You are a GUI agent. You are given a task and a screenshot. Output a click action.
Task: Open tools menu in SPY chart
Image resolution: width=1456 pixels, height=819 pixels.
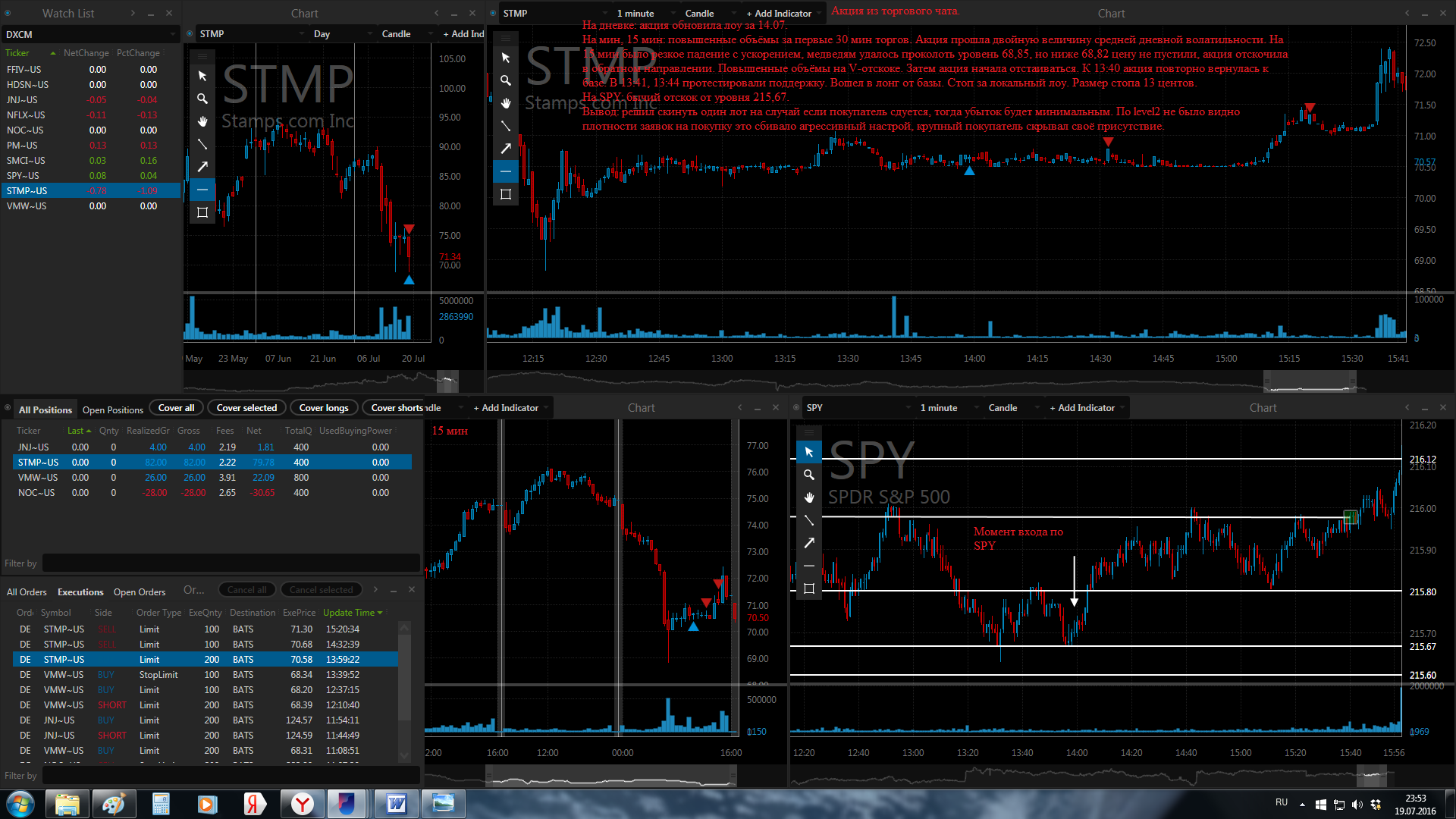click(x=808, y=432)
